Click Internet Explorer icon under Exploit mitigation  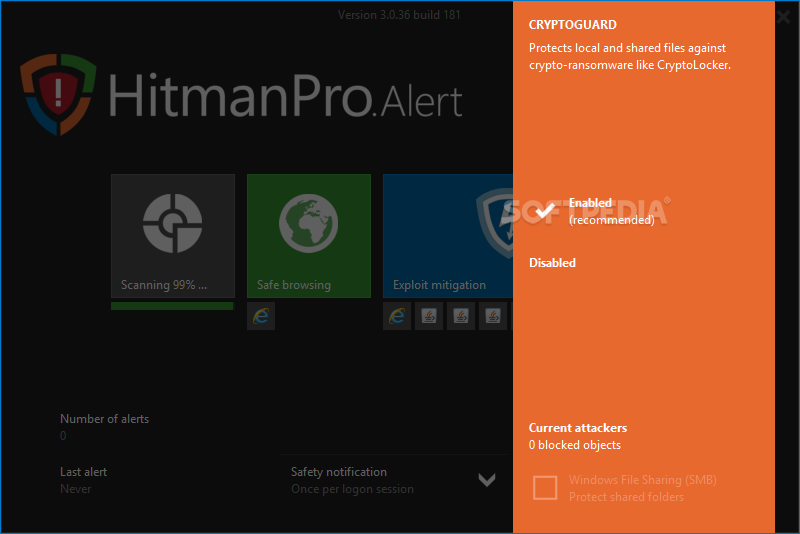point(397,316)
